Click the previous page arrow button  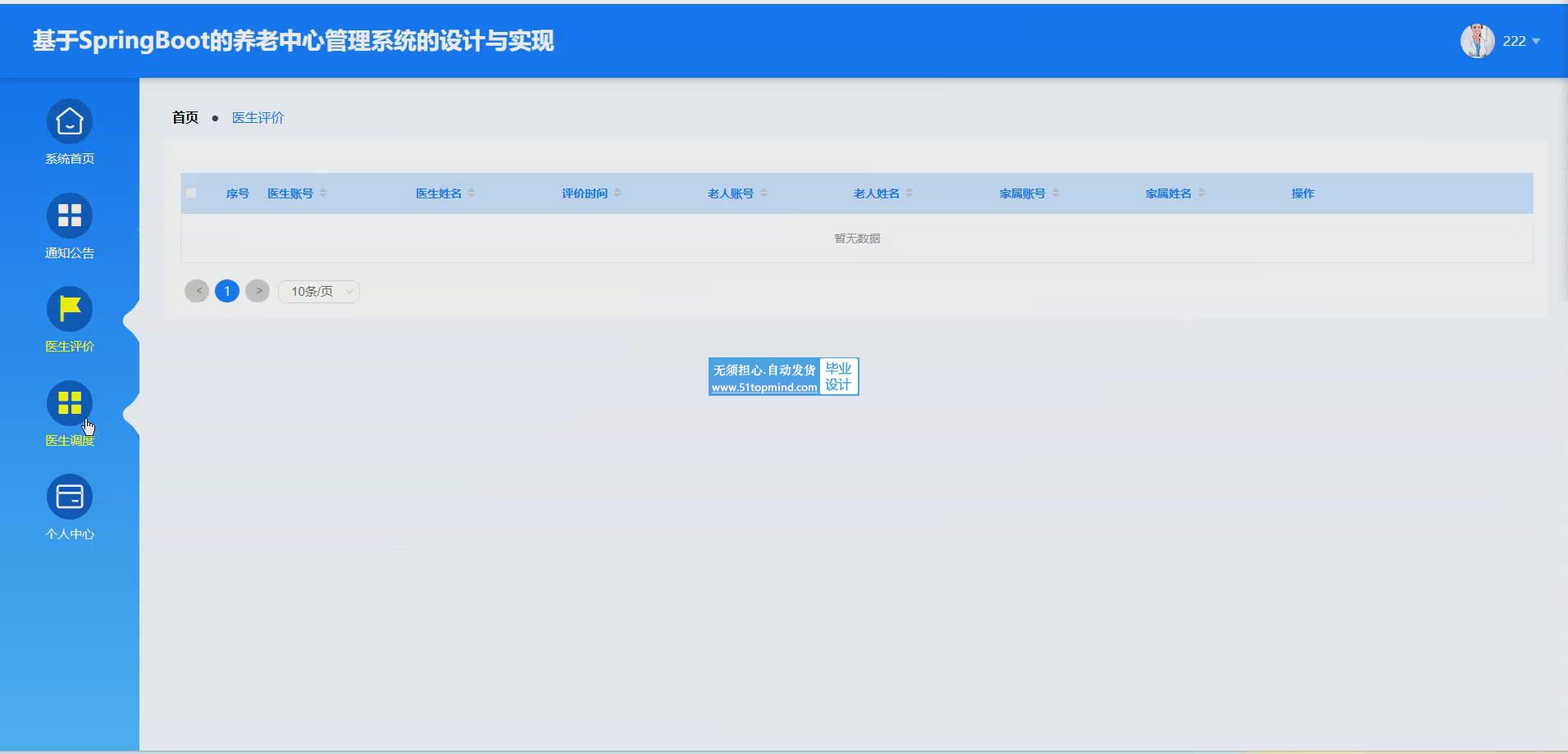click(197, 291)
